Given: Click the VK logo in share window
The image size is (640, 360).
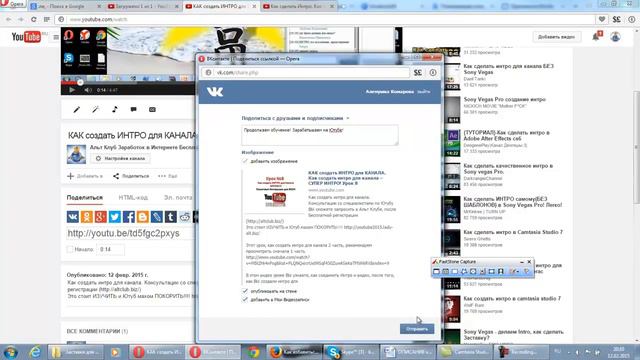Looking at the screenshot, I should 215,91.
